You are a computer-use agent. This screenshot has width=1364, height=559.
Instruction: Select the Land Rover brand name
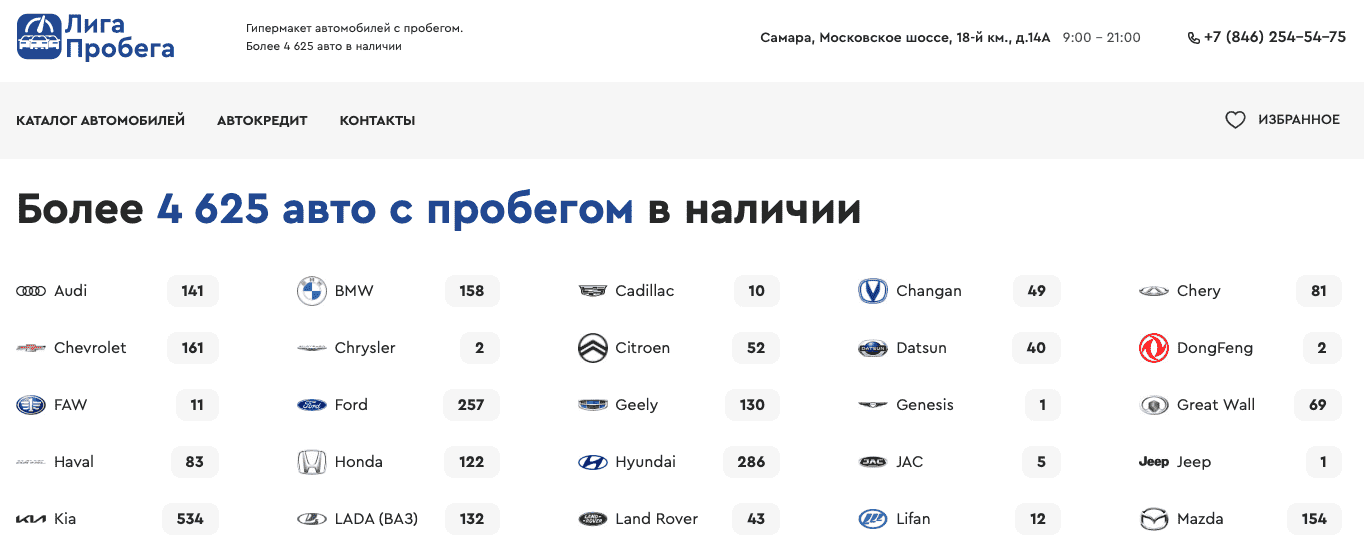[656, 519]
